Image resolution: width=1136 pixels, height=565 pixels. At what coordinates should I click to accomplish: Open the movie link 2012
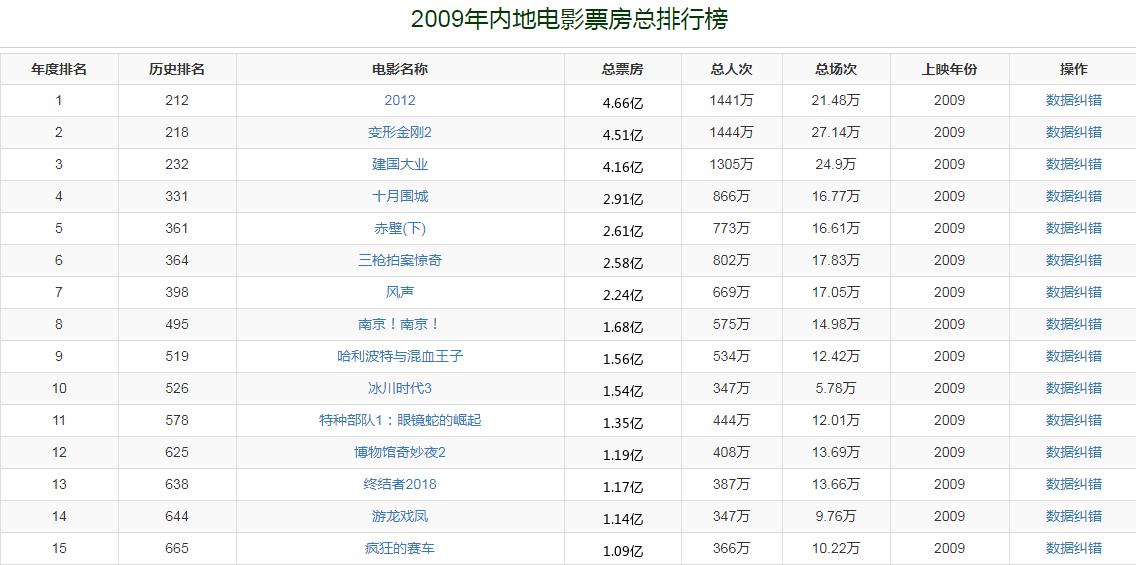pyautogui.click(x=399, y=100)
